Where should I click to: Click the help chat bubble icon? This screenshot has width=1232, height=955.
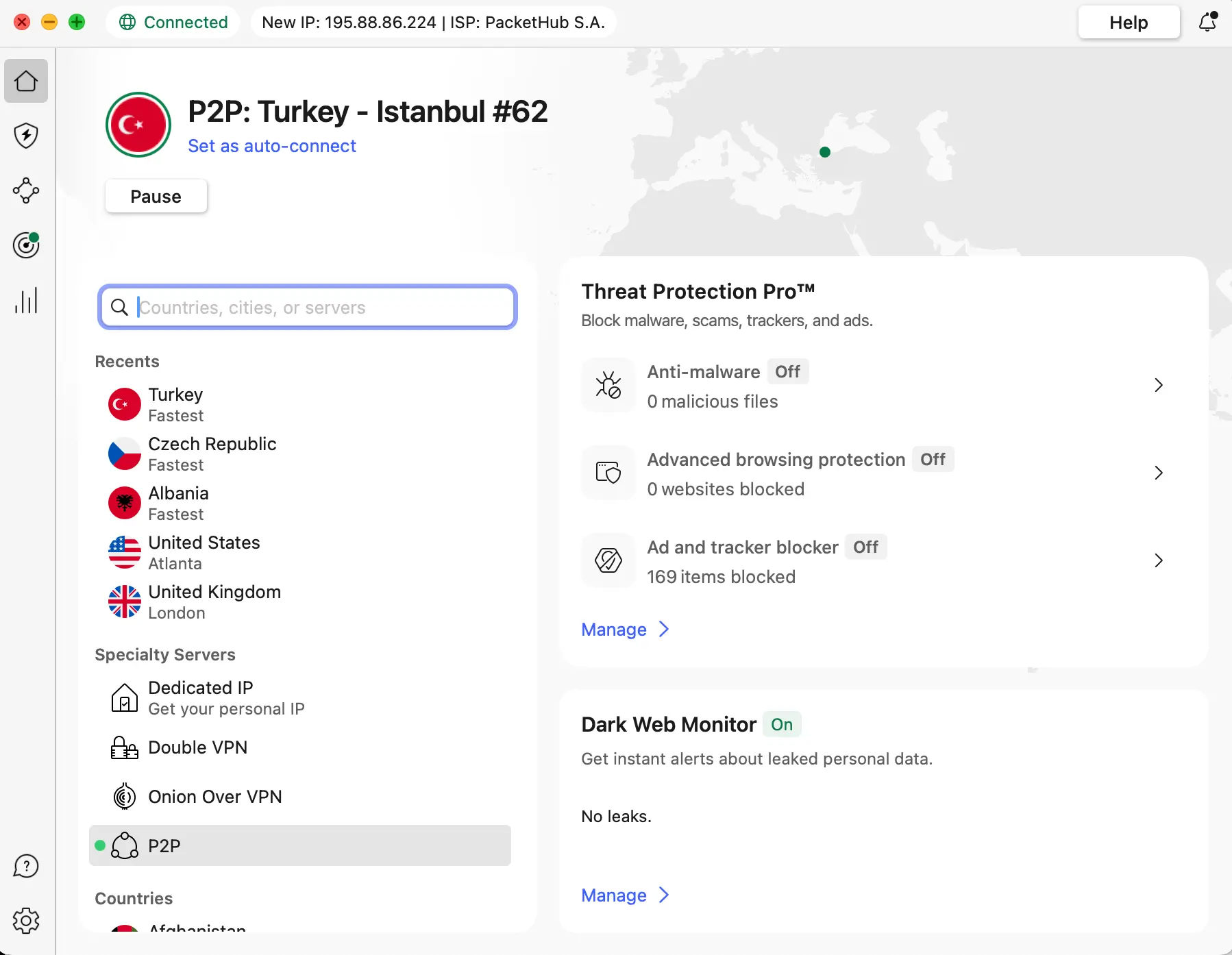point(26,866)
